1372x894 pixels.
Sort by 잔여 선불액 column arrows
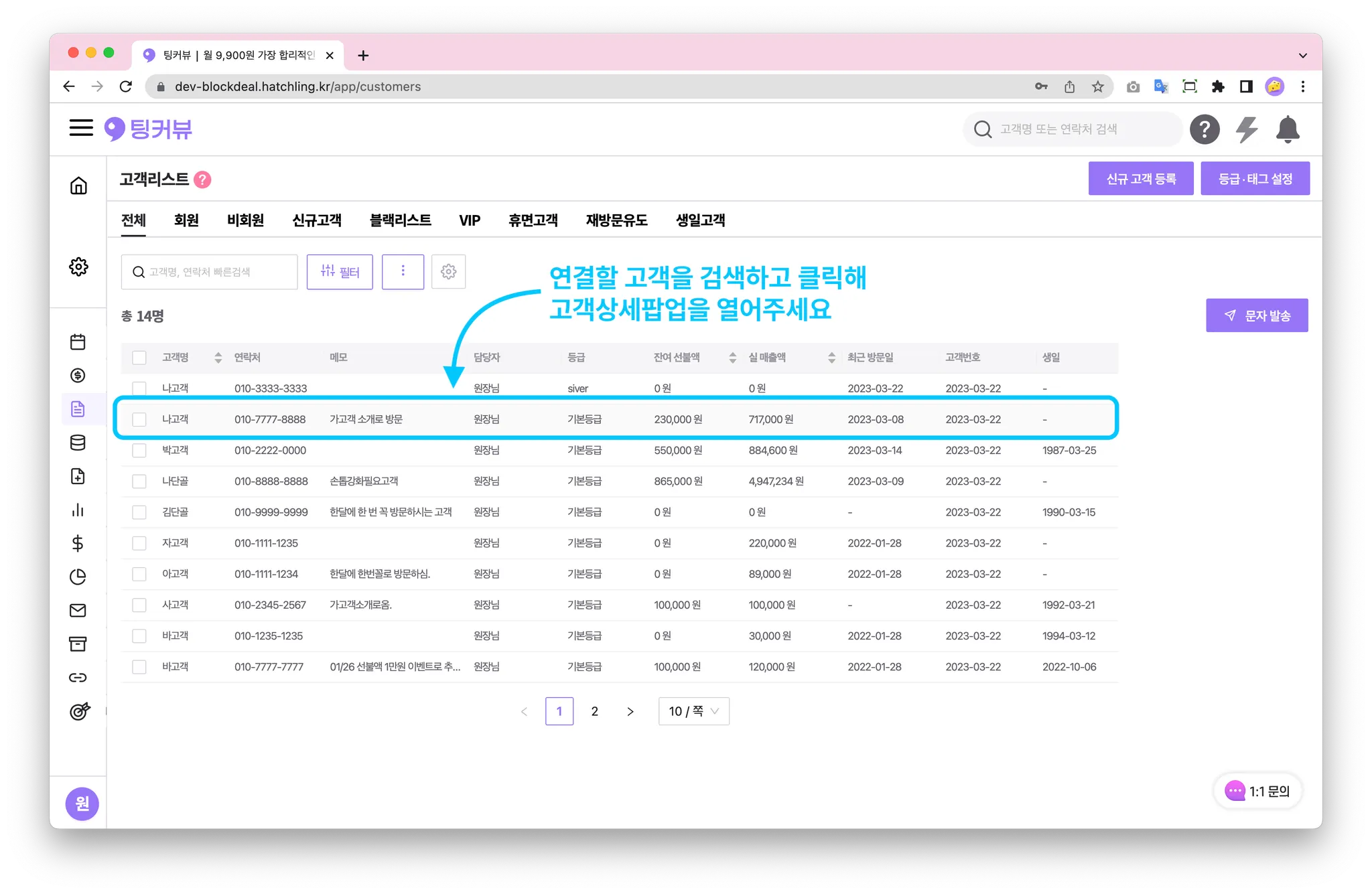pos(732,358)
